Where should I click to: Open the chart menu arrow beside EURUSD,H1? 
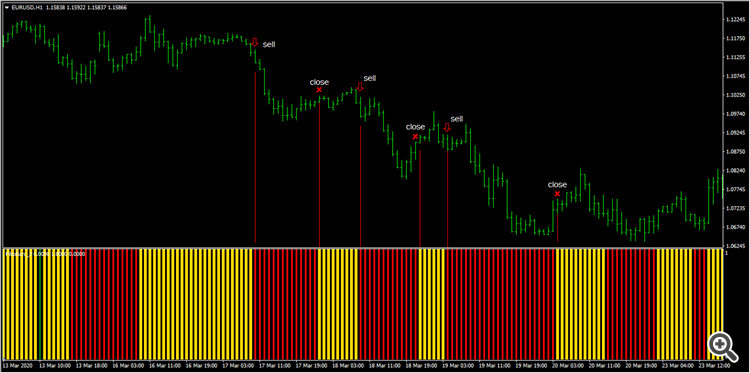click(x=6, y=8)
